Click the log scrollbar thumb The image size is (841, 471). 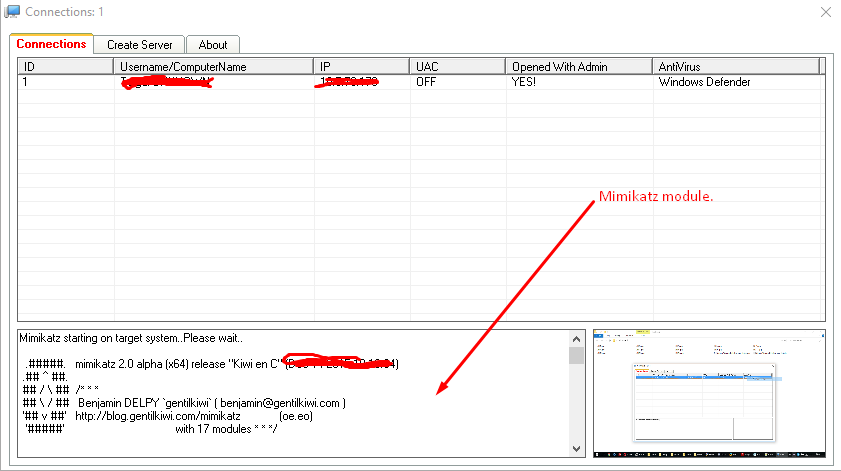[x=577, y=355]
